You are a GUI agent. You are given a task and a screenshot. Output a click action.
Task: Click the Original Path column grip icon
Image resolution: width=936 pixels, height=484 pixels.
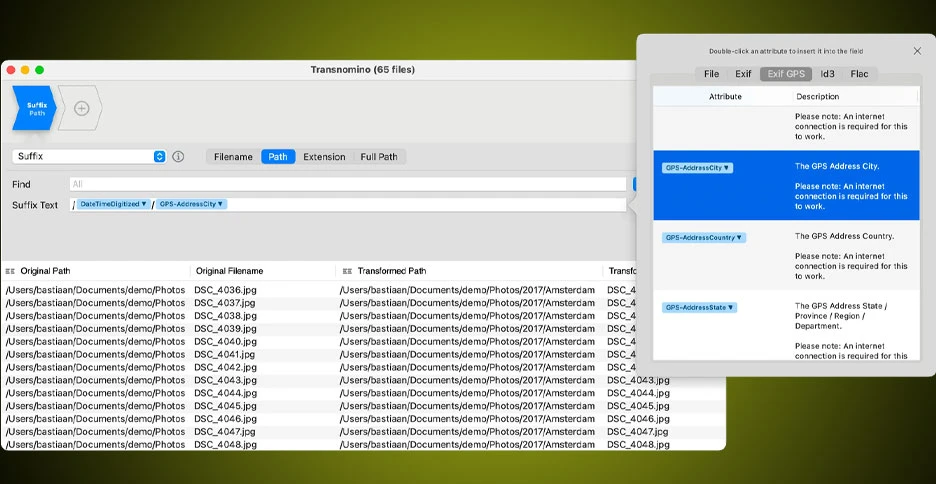(10, 271)
